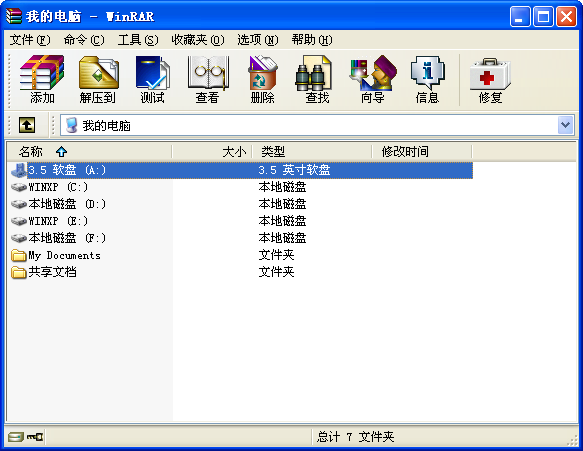
Task: Click the 添加 (Add) toolbar icon
Action: (x=42, y=73)
